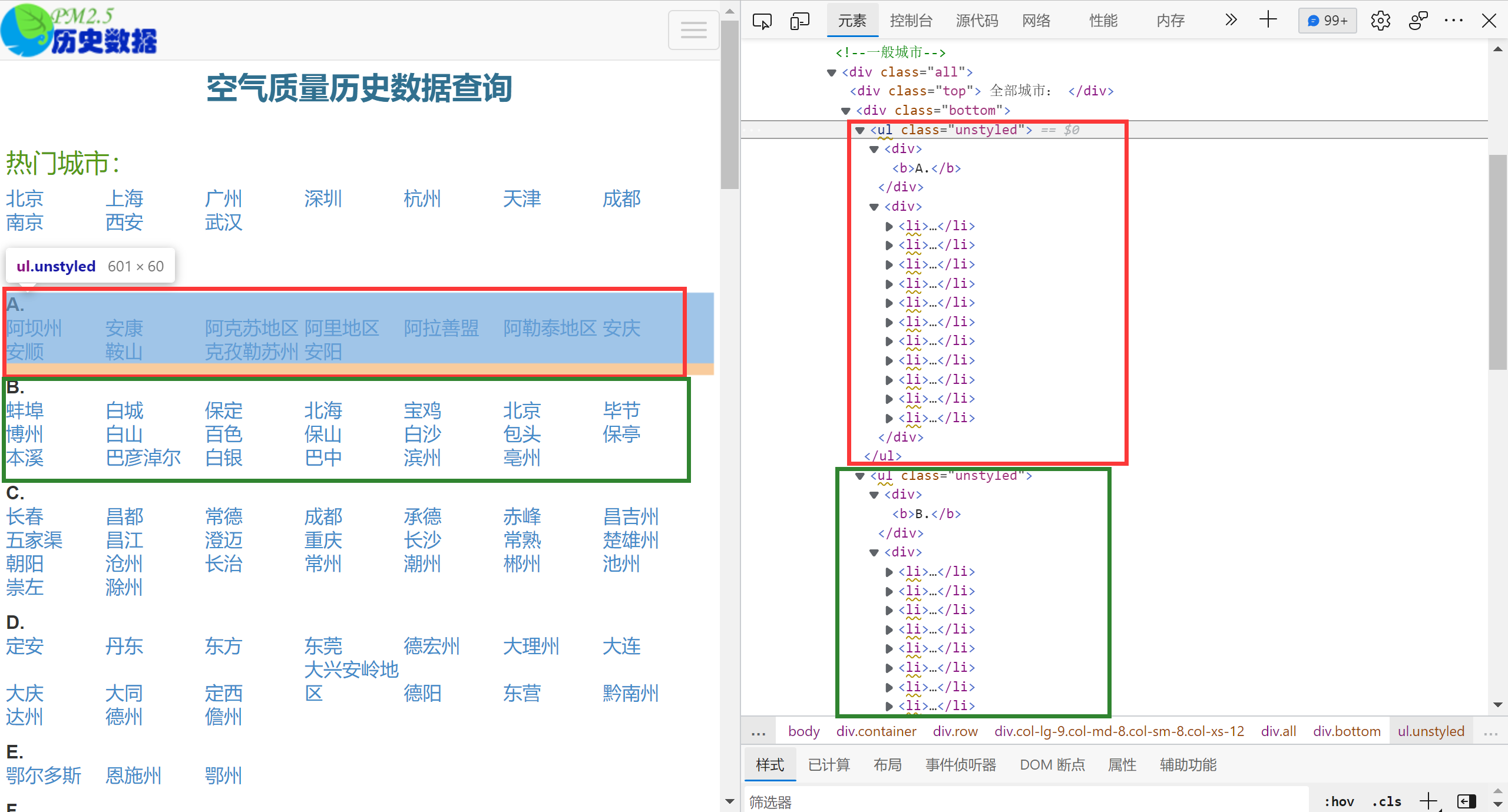Open the more tabs chevron in DevTools
The image size is (1508, 812).
click(x=1231, y=21)
